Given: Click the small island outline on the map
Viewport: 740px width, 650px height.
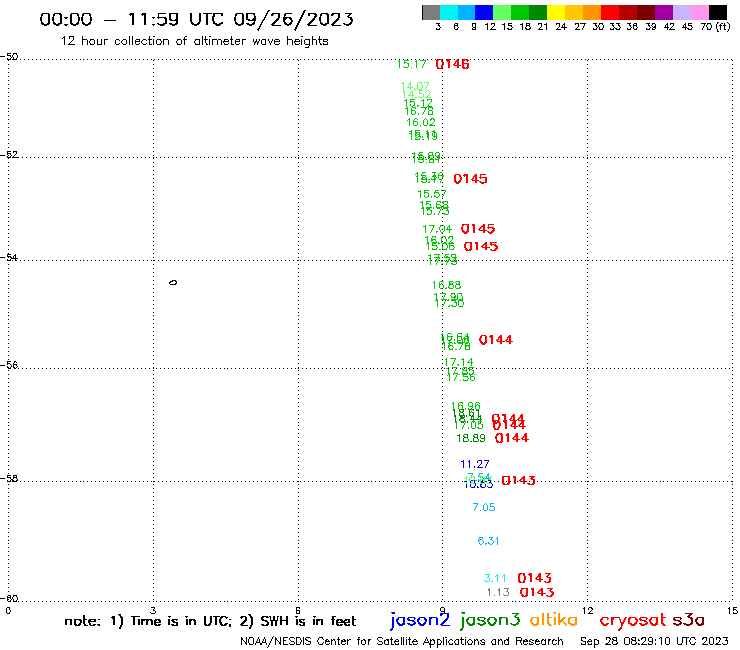Looking at the screenshot, I should (173, 283).
